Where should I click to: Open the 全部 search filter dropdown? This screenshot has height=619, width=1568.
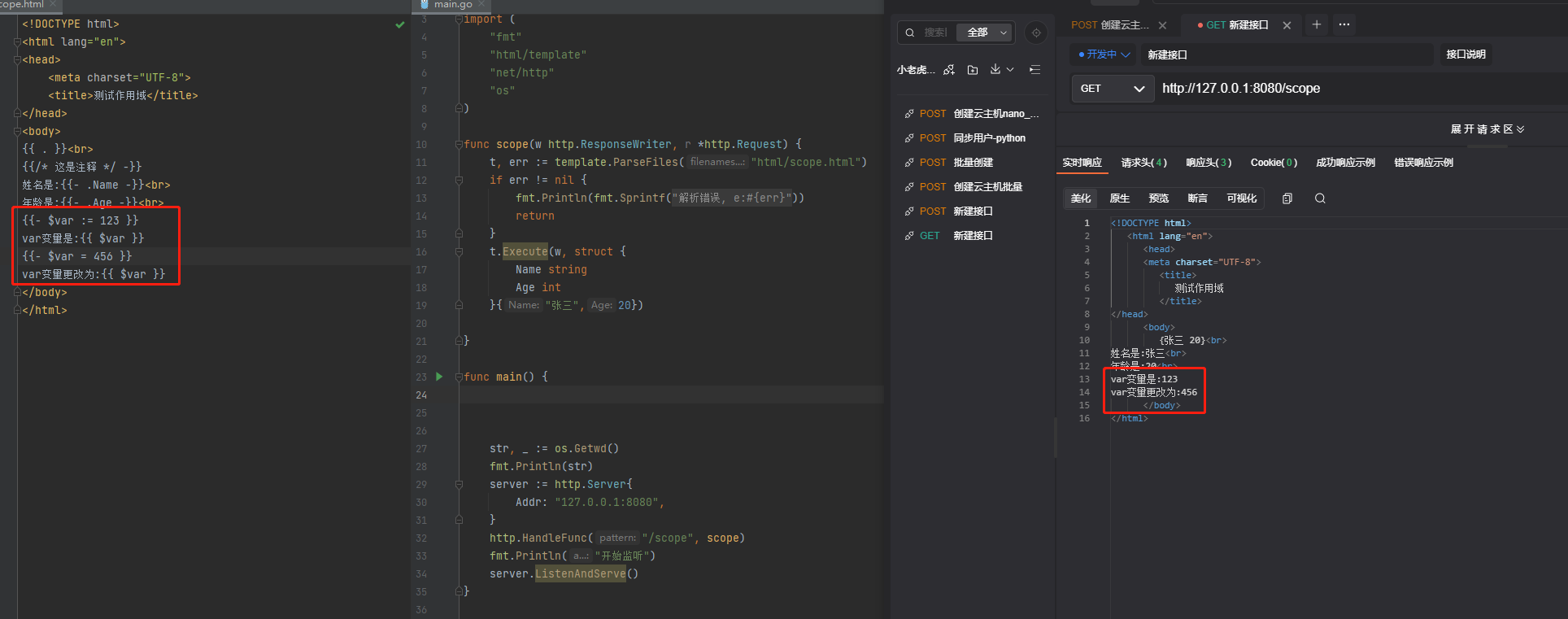pos(986,33)
